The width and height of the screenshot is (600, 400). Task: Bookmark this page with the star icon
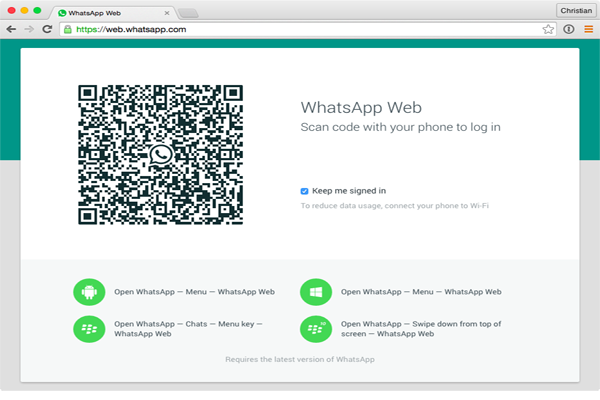click(x=548, y=29)
